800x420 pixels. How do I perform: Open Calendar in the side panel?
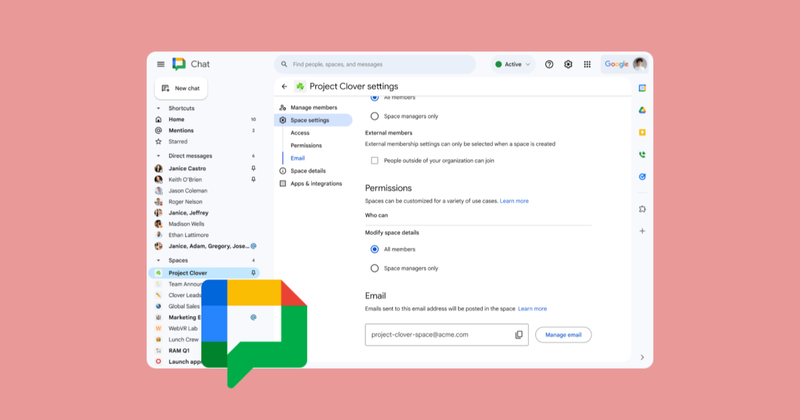[642, 88]
